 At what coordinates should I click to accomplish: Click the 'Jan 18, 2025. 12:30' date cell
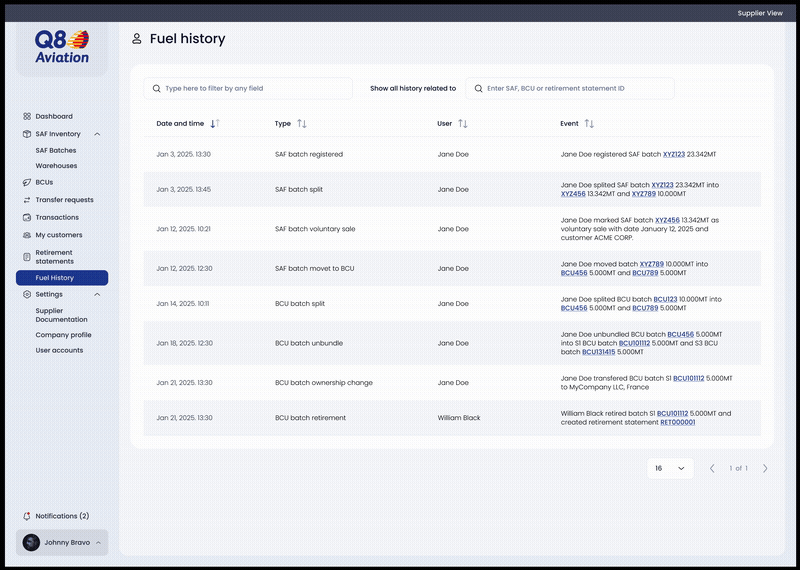pos(184,343)
